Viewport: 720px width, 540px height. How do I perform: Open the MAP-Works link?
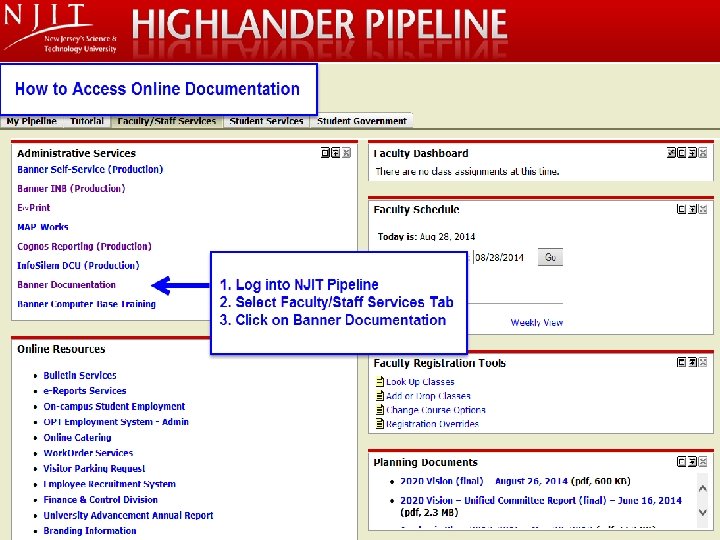coord(43,227)
